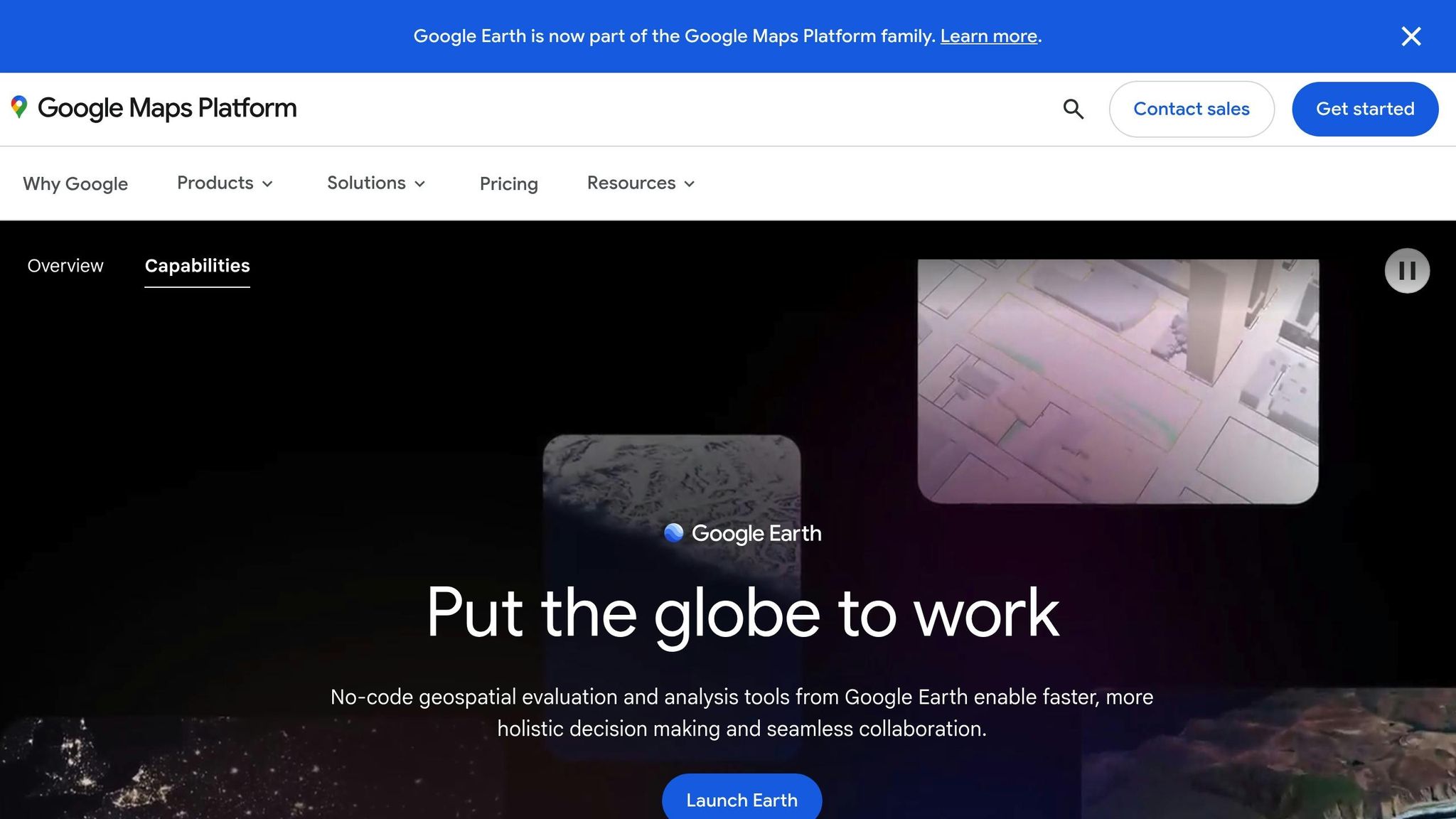
Task: Click the Contact sales button
Action: 1192,109
